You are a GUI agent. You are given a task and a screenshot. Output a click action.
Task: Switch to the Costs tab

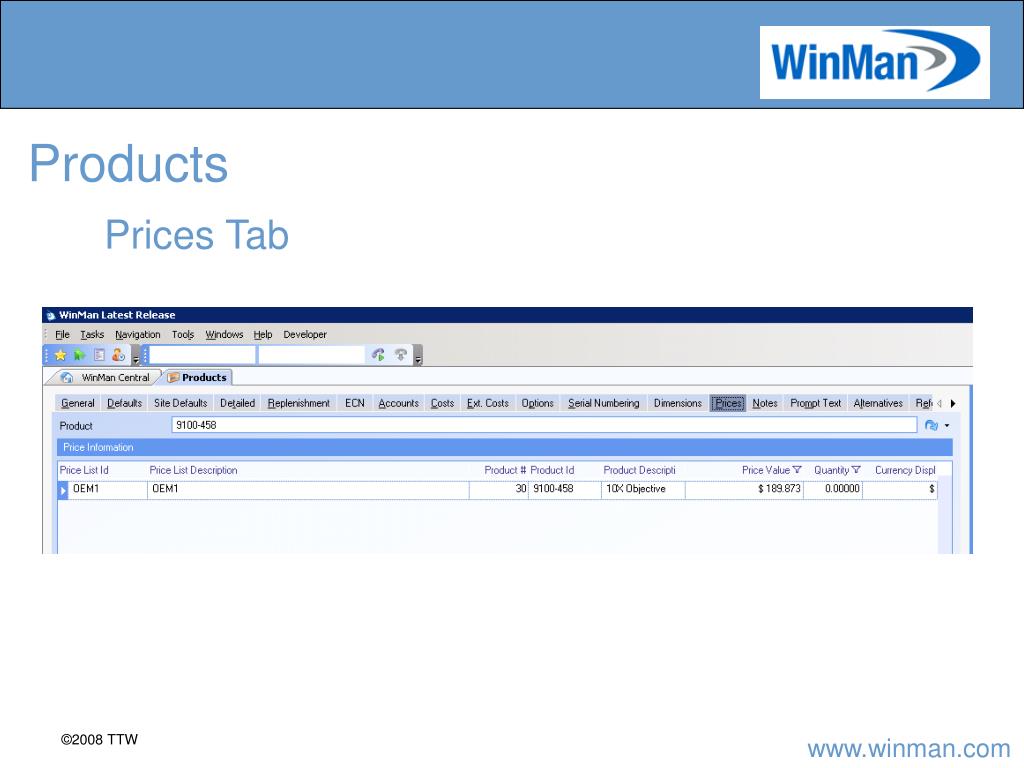442,404
